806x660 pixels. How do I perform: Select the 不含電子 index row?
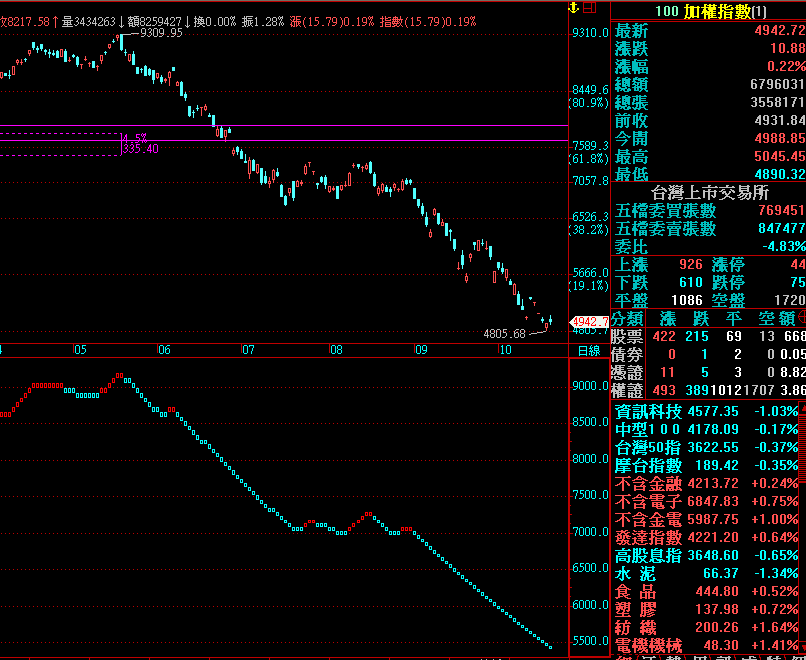[x=704, y=501]
